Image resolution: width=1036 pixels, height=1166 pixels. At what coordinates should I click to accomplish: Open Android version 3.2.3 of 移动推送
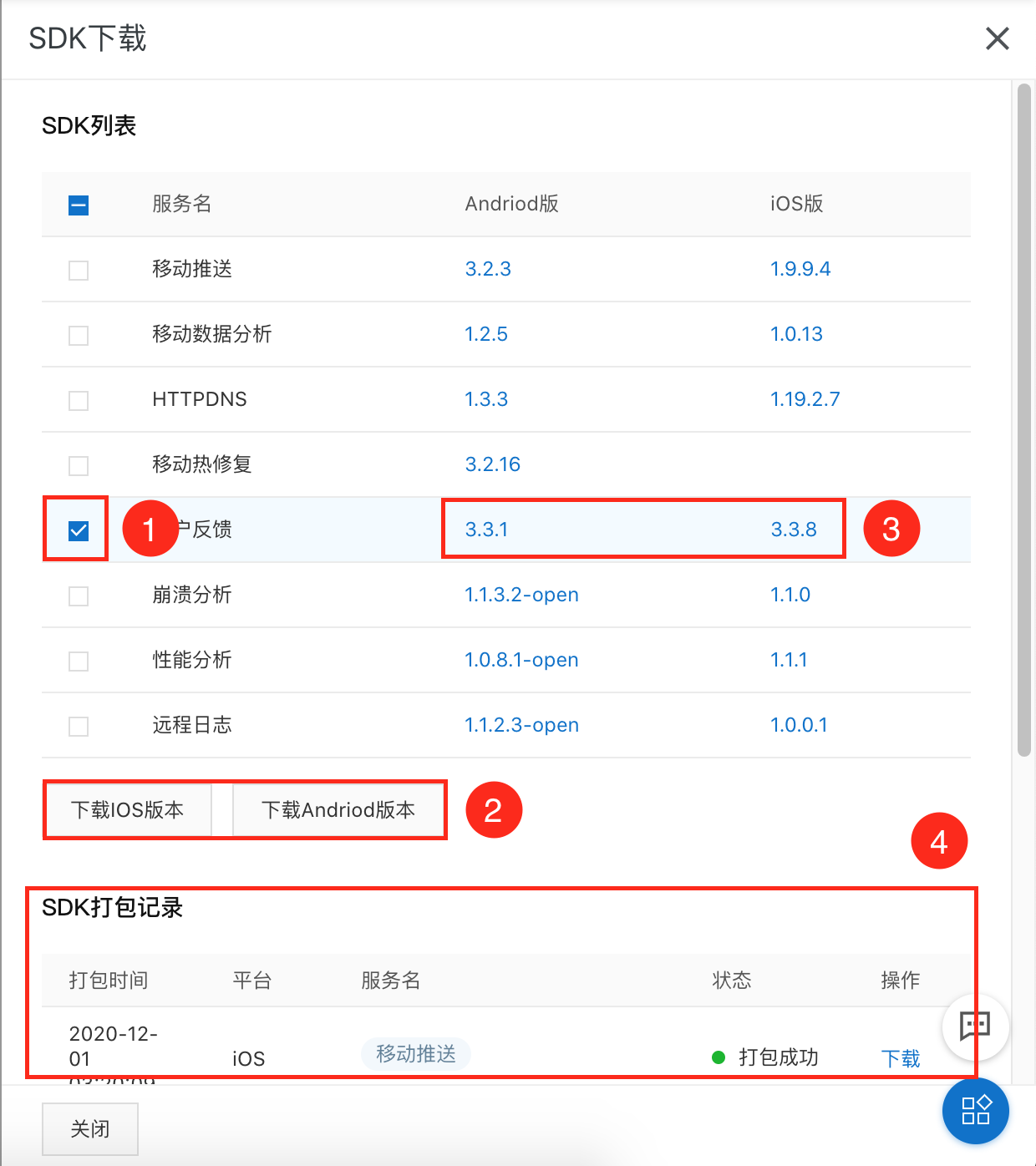pos(488,269)
